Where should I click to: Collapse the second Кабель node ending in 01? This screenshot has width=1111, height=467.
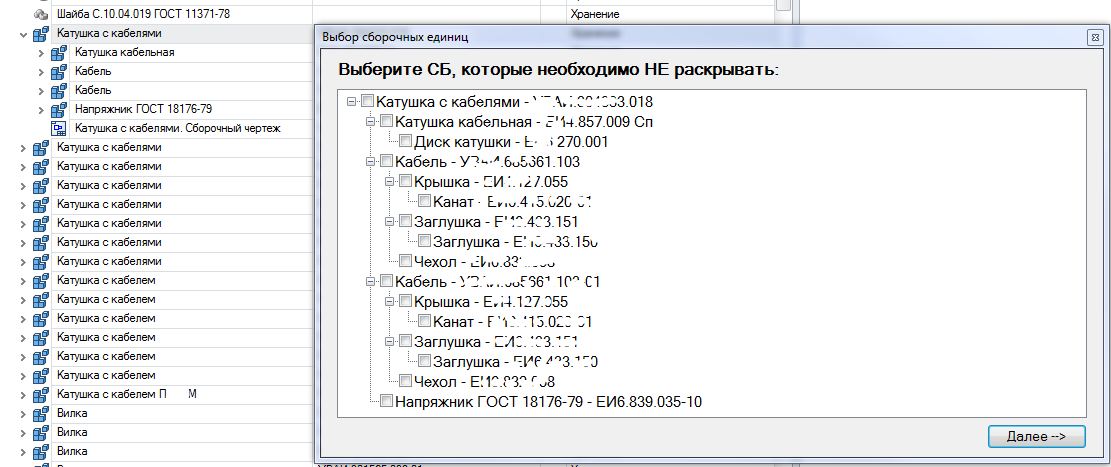point(370,281)
